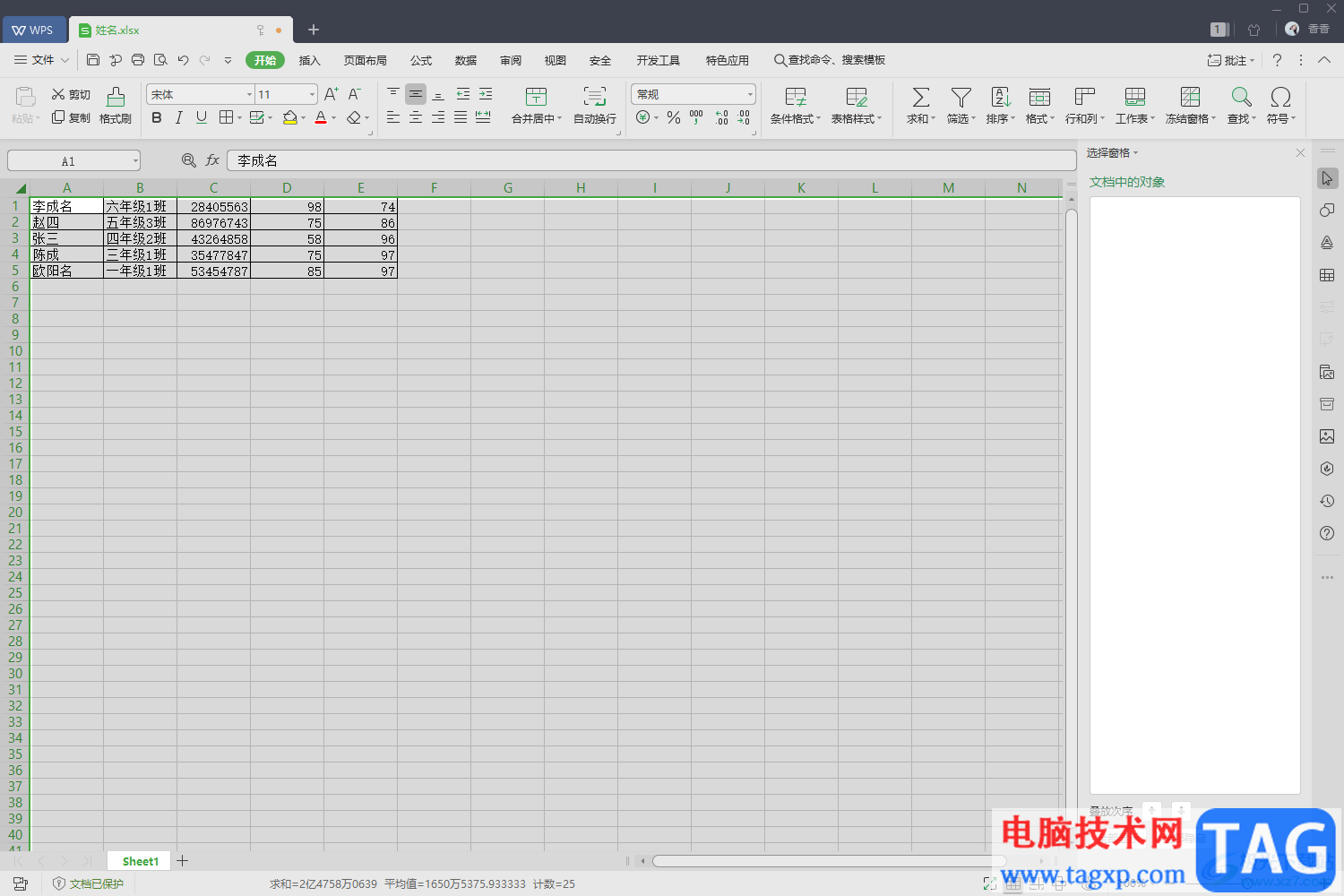Click the Conditional Formatting (条件格式) icon
The height and width of the screenshot is (896, 1344).
tap(795, 97)
